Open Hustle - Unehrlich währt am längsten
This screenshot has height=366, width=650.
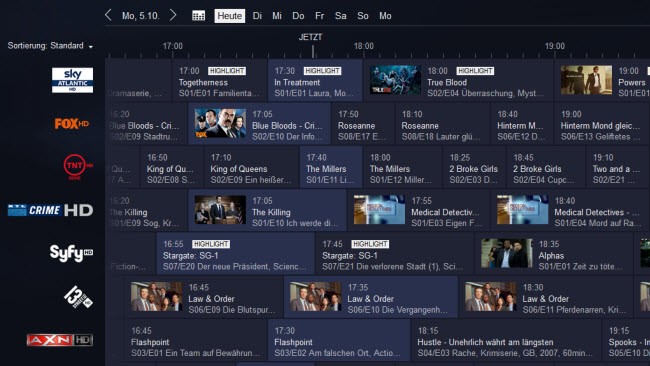tap(506, 341)
